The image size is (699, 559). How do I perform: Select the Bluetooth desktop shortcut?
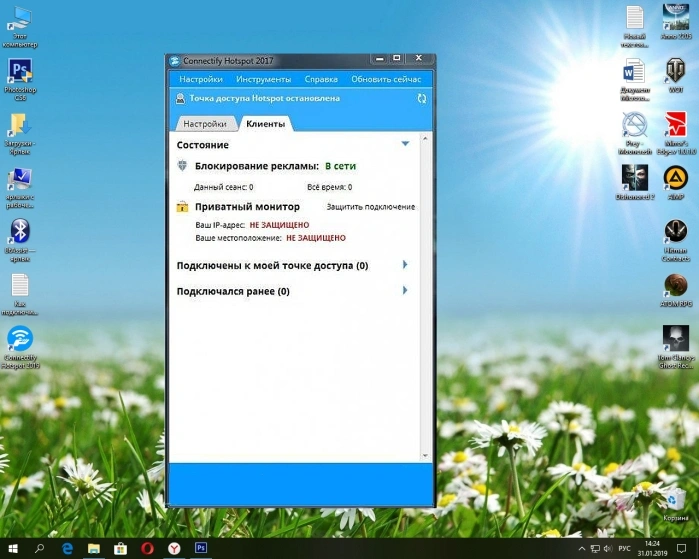(20, 241)
